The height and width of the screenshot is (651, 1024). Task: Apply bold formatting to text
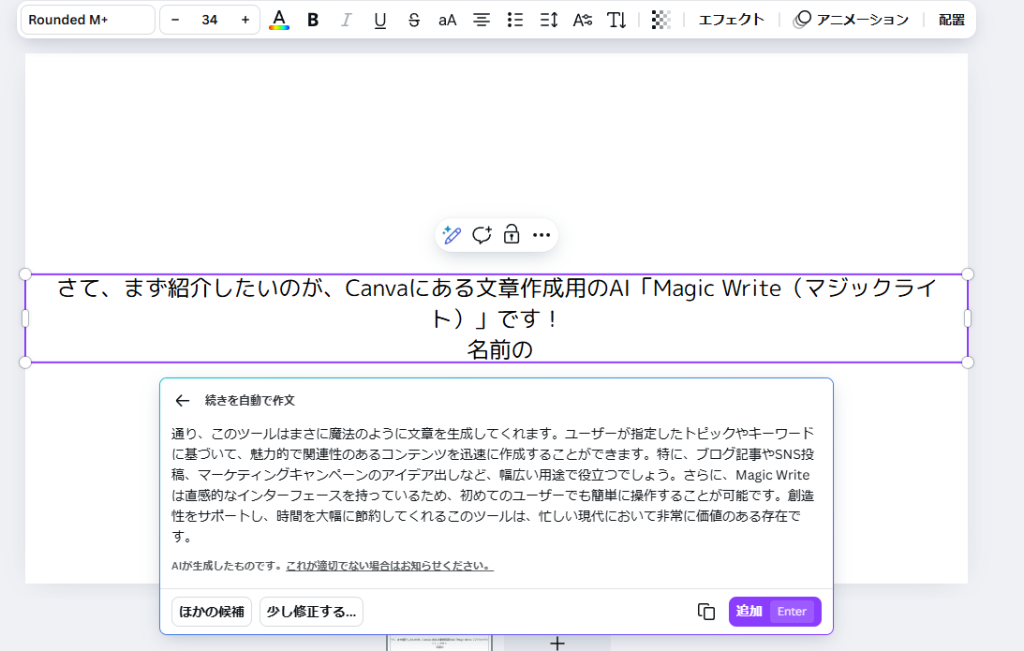click(x=313, y=20)
